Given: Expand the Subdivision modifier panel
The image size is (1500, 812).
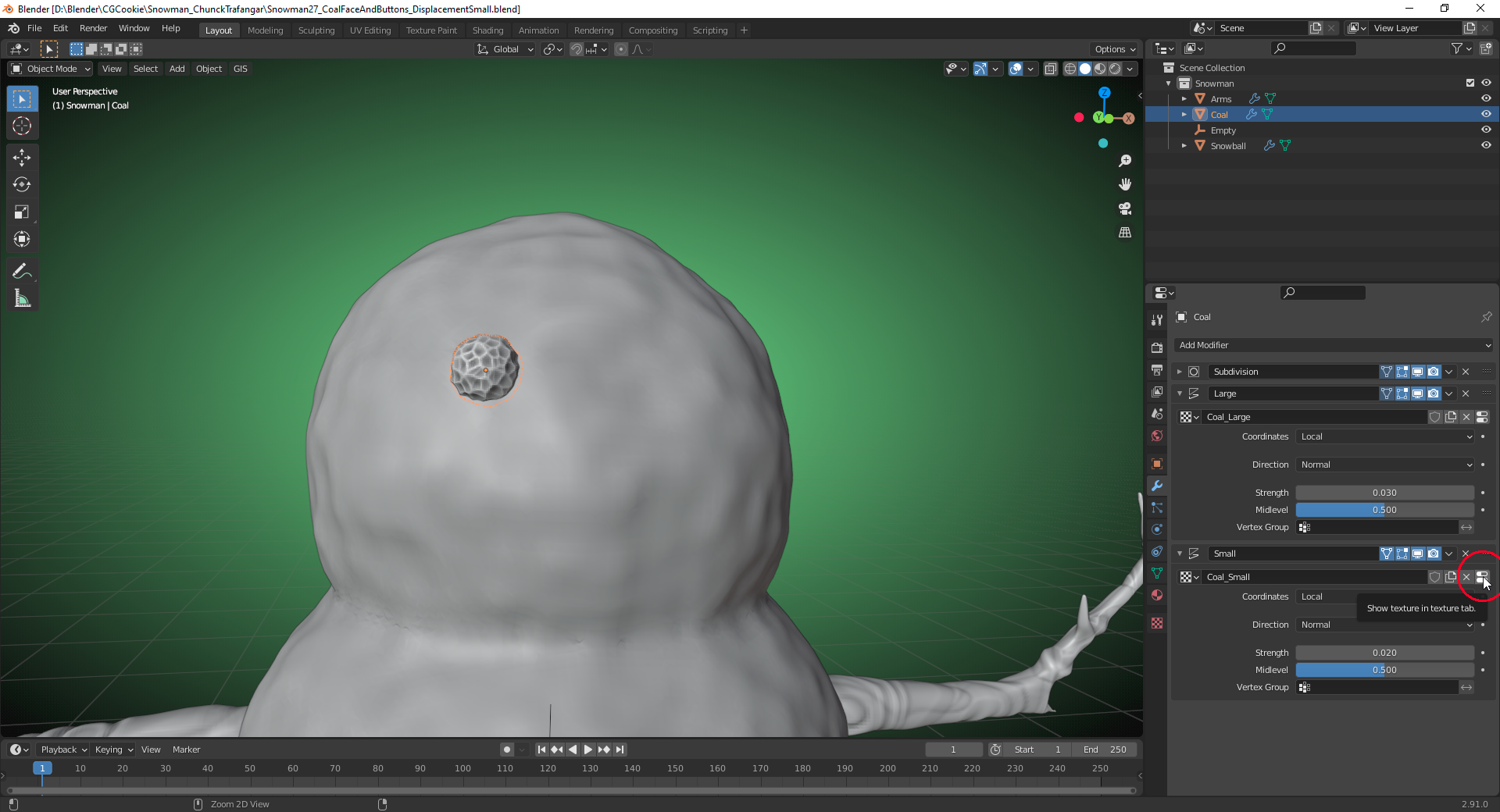Looking at the screenshot, I should pos(1180,372).
